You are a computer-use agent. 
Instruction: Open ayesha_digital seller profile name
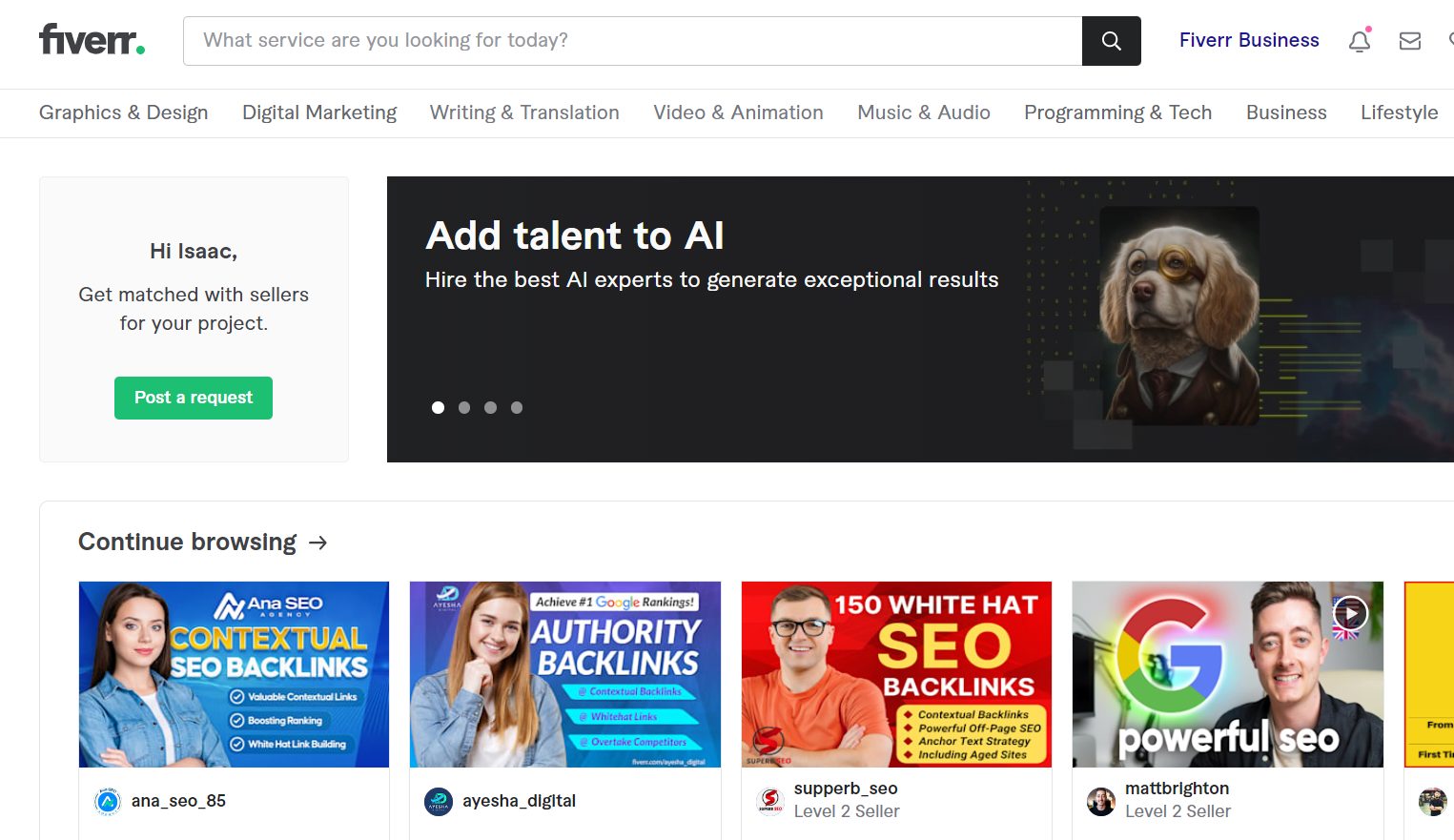click(519, 801)
